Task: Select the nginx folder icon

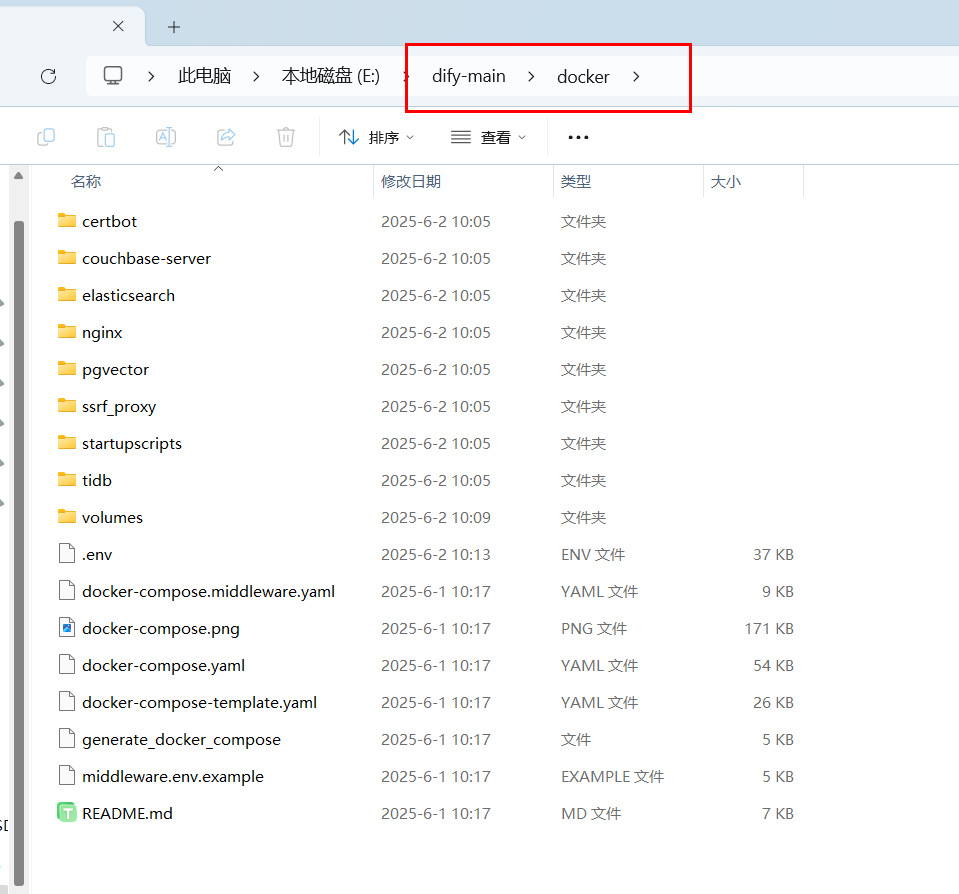Action: tap(67, 331)
